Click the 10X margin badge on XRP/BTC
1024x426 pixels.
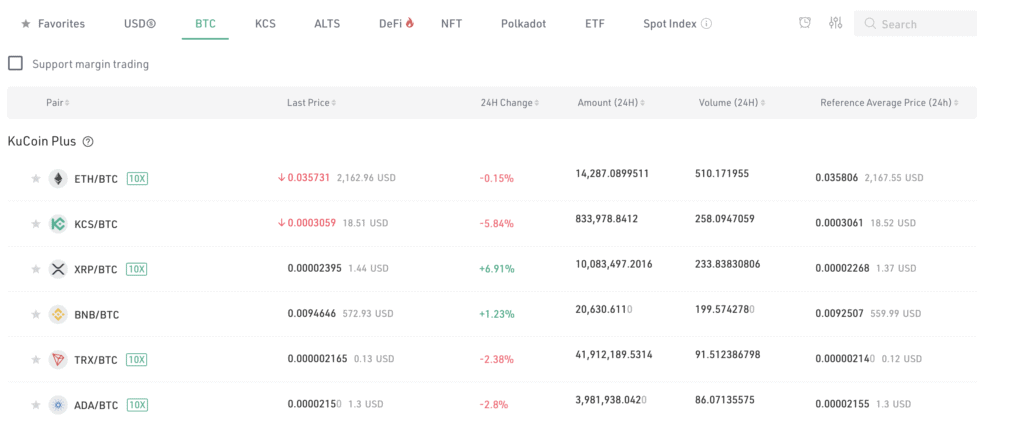pyautogui.click(x=137, y=269)
